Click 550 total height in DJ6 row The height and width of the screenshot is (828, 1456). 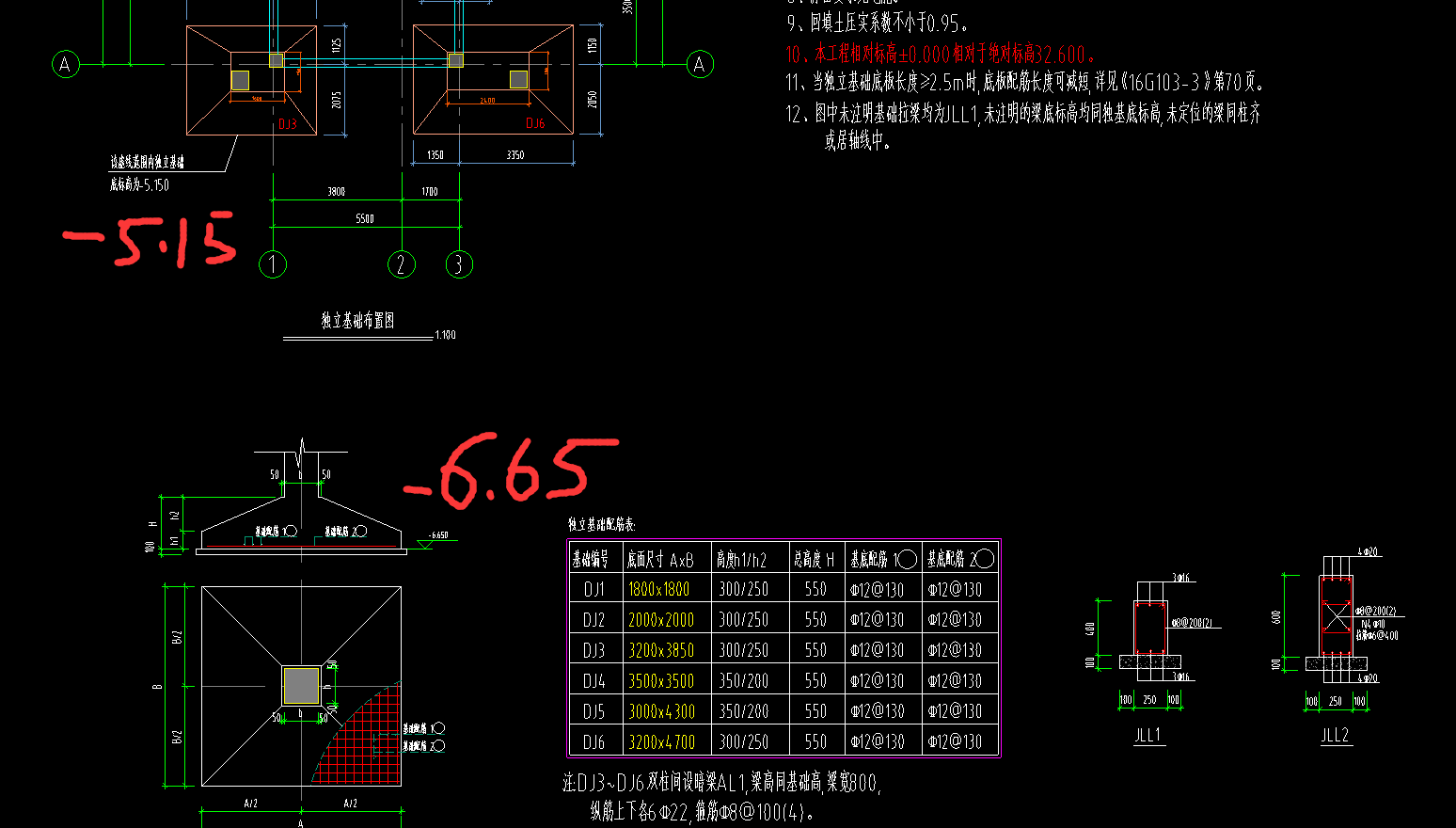point(815,742)
